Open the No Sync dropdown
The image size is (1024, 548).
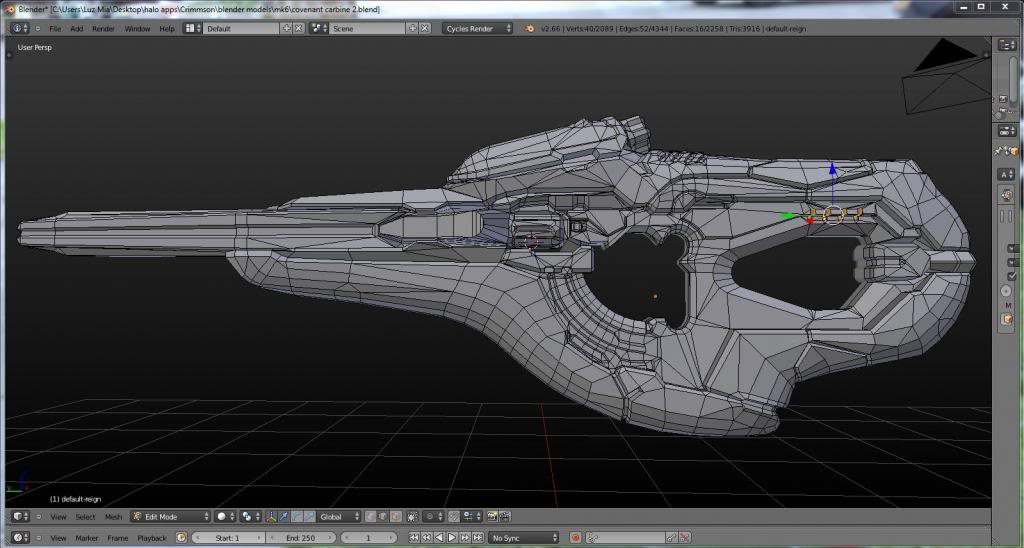(x=524, y=538)
